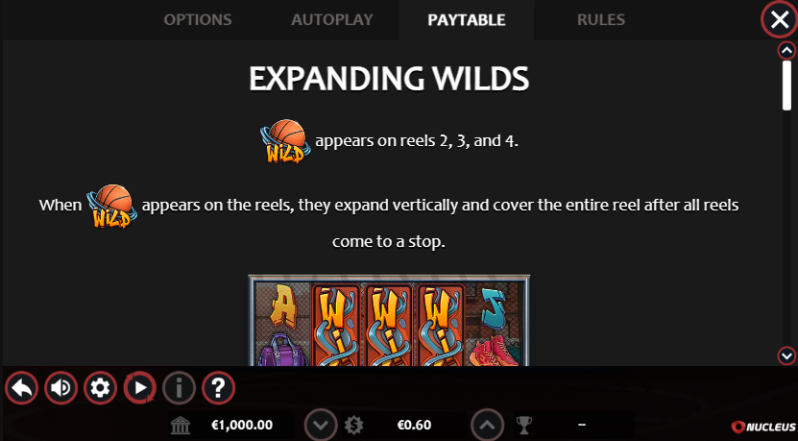Increase the bet with up chevron
The image size is (798, 441).
tap(487, 425)
